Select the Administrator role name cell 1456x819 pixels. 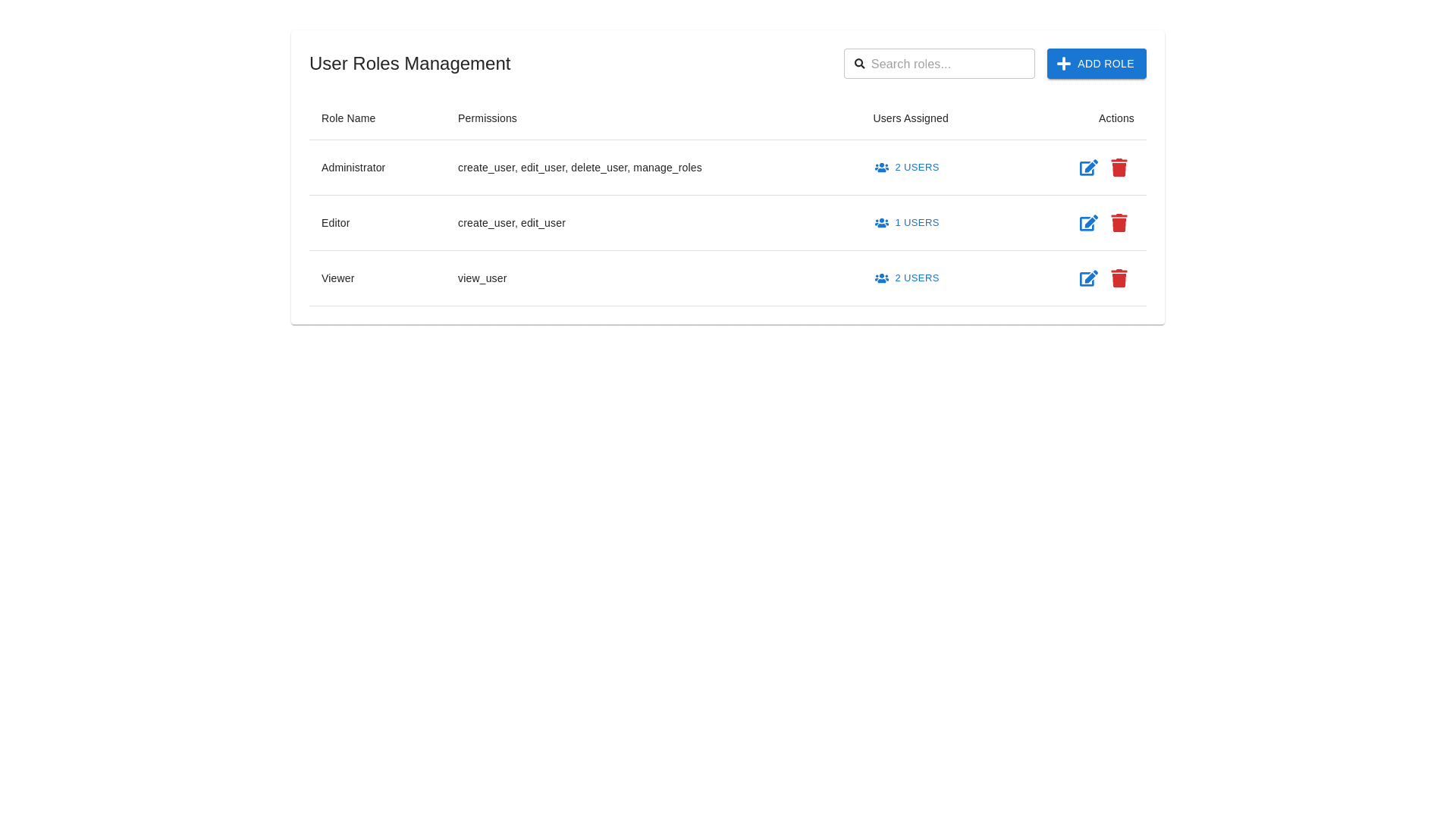[353, 168]
